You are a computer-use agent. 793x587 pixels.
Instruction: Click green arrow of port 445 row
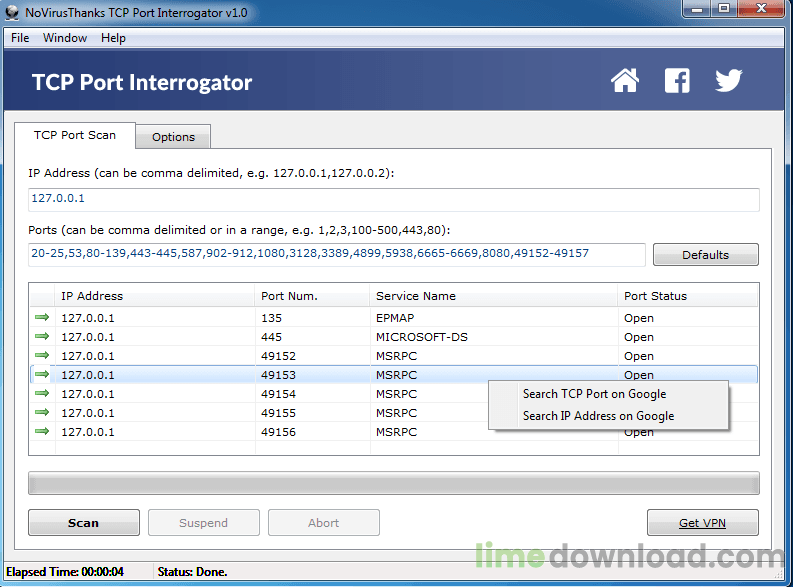click(42, 336)
